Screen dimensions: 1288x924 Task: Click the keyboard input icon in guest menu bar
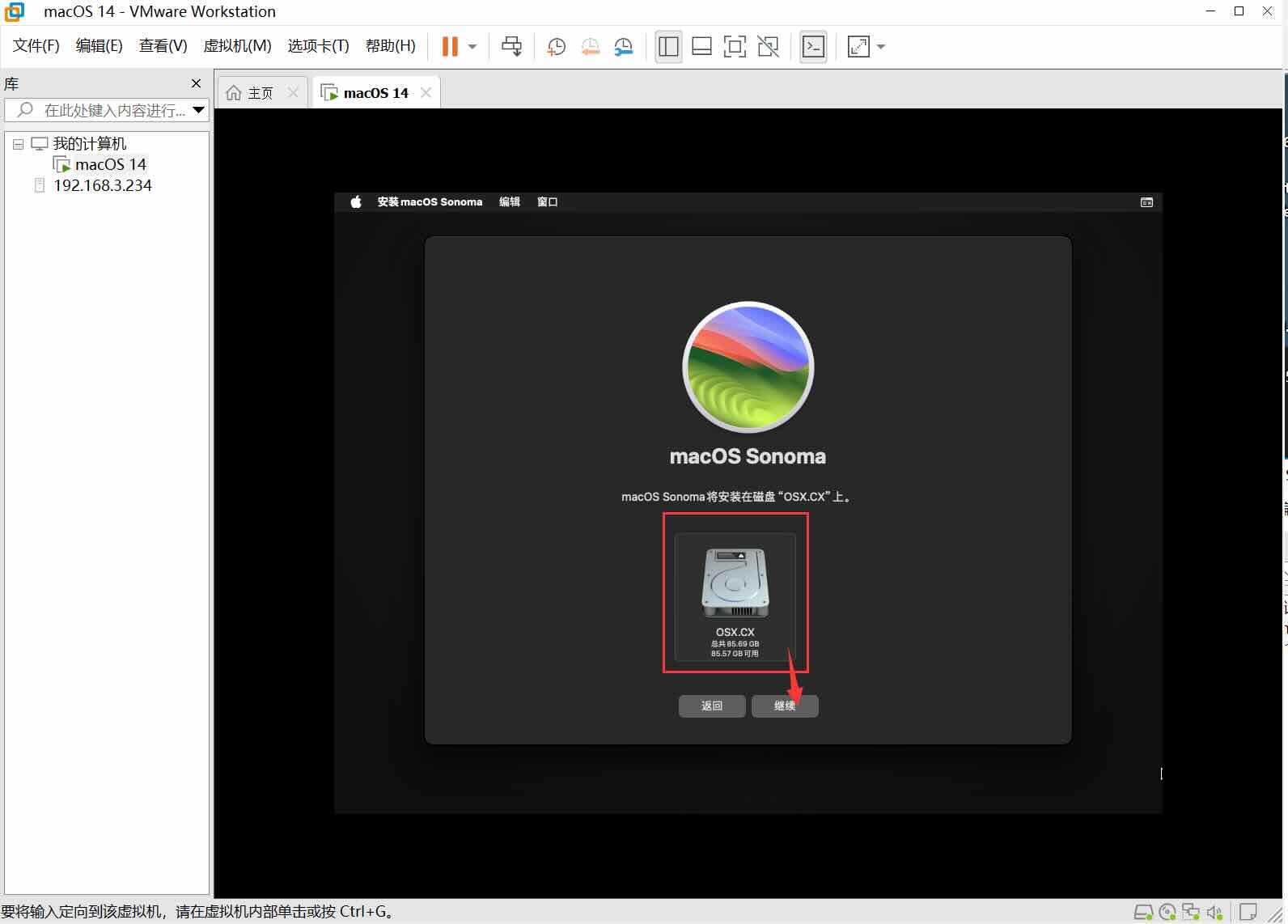coord(1146,202)
